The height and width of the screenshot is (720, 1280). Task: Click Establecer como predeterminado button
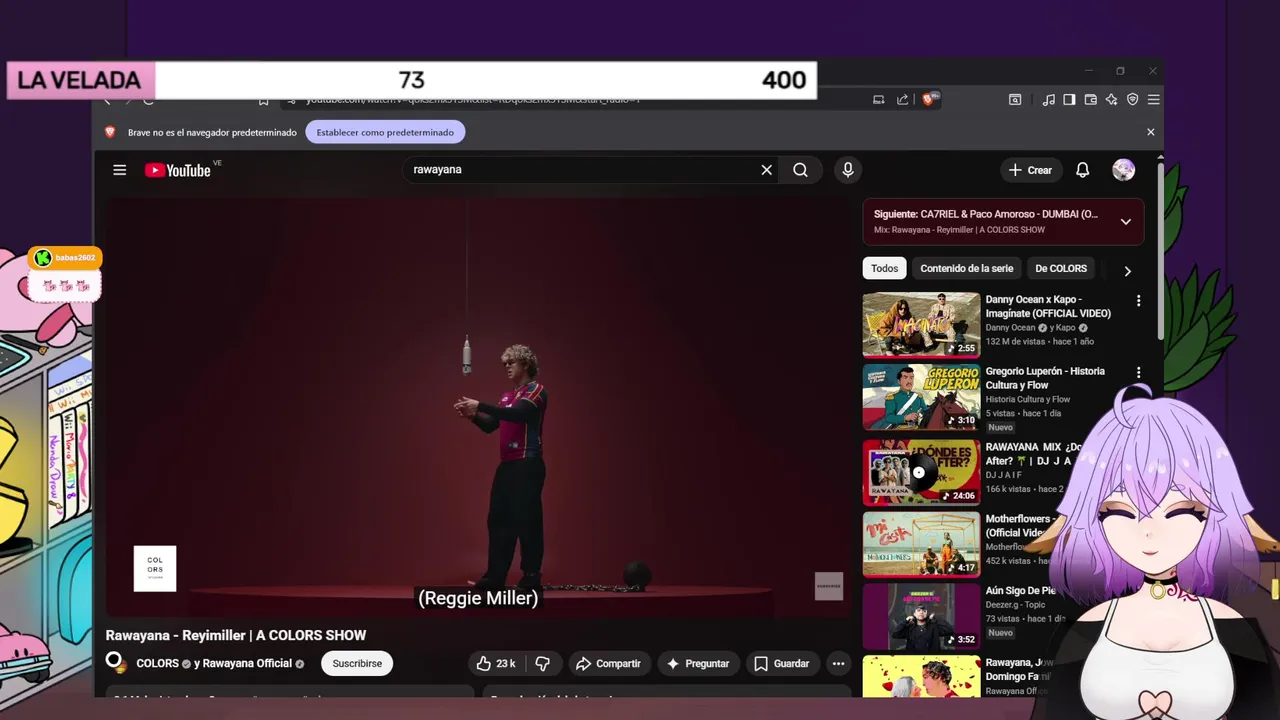385,132
